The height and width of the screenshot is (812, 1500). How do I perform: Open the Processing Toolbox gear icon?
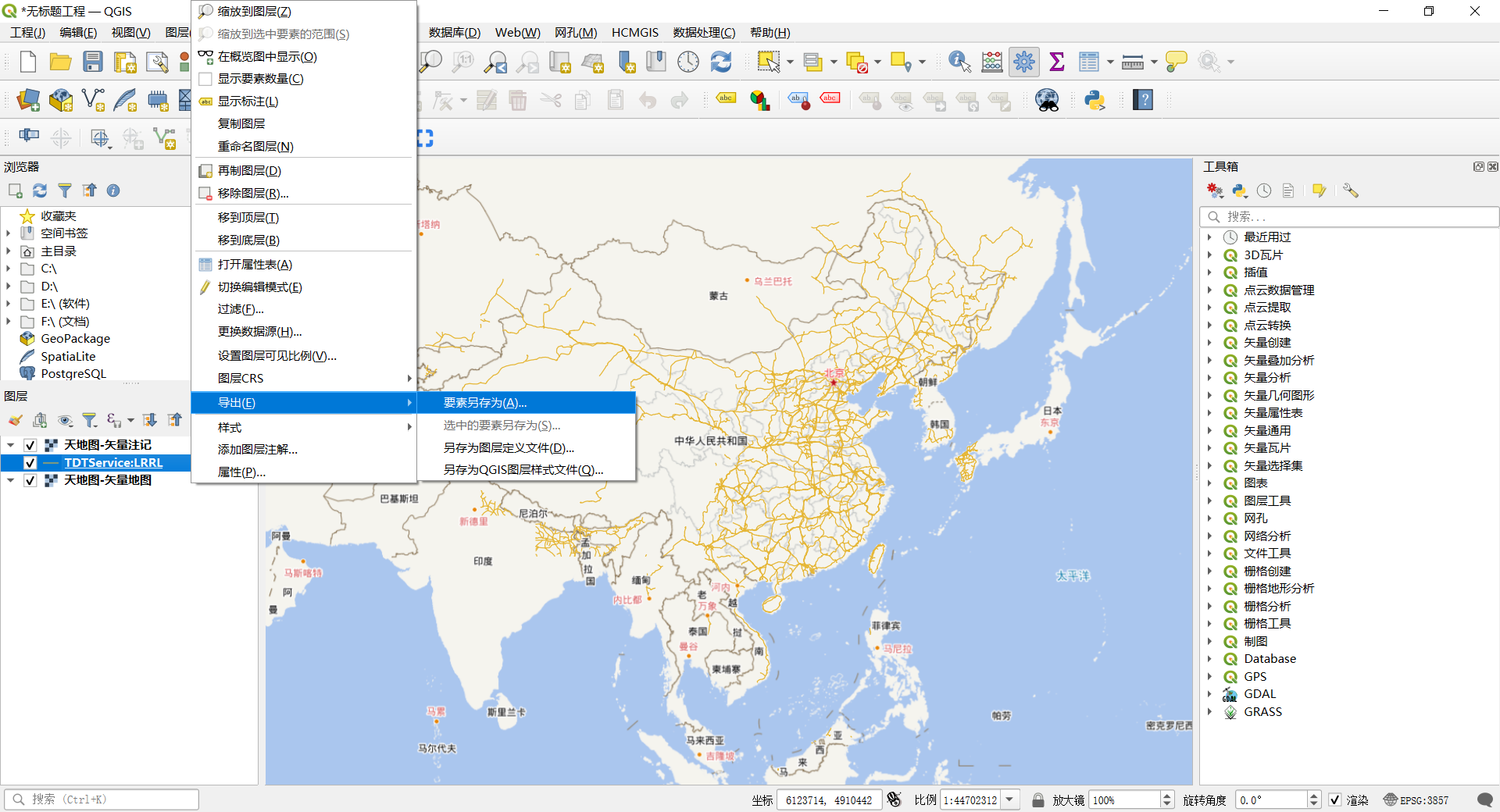(1023, 62)
